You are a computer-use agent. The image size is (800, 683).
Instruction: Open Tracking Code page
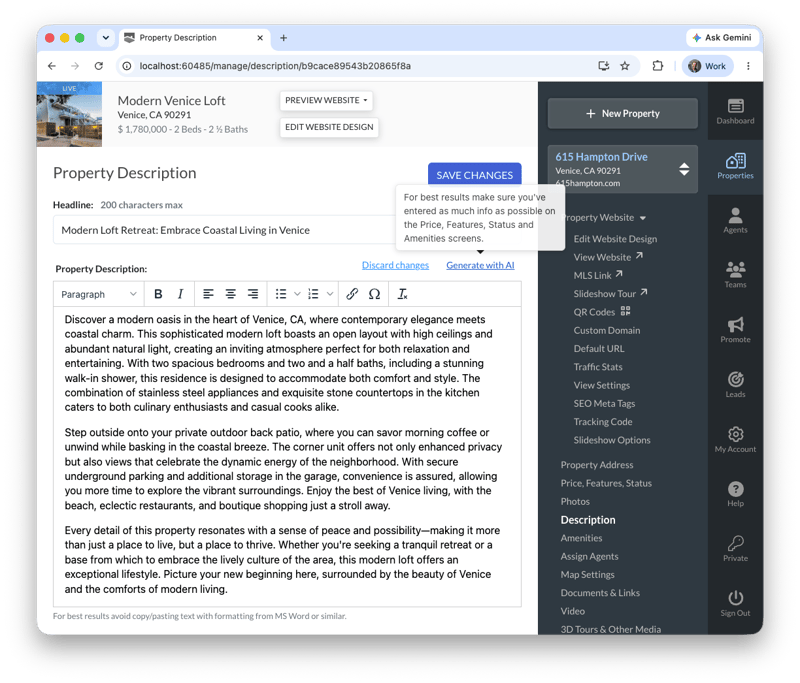click(603, 422)
